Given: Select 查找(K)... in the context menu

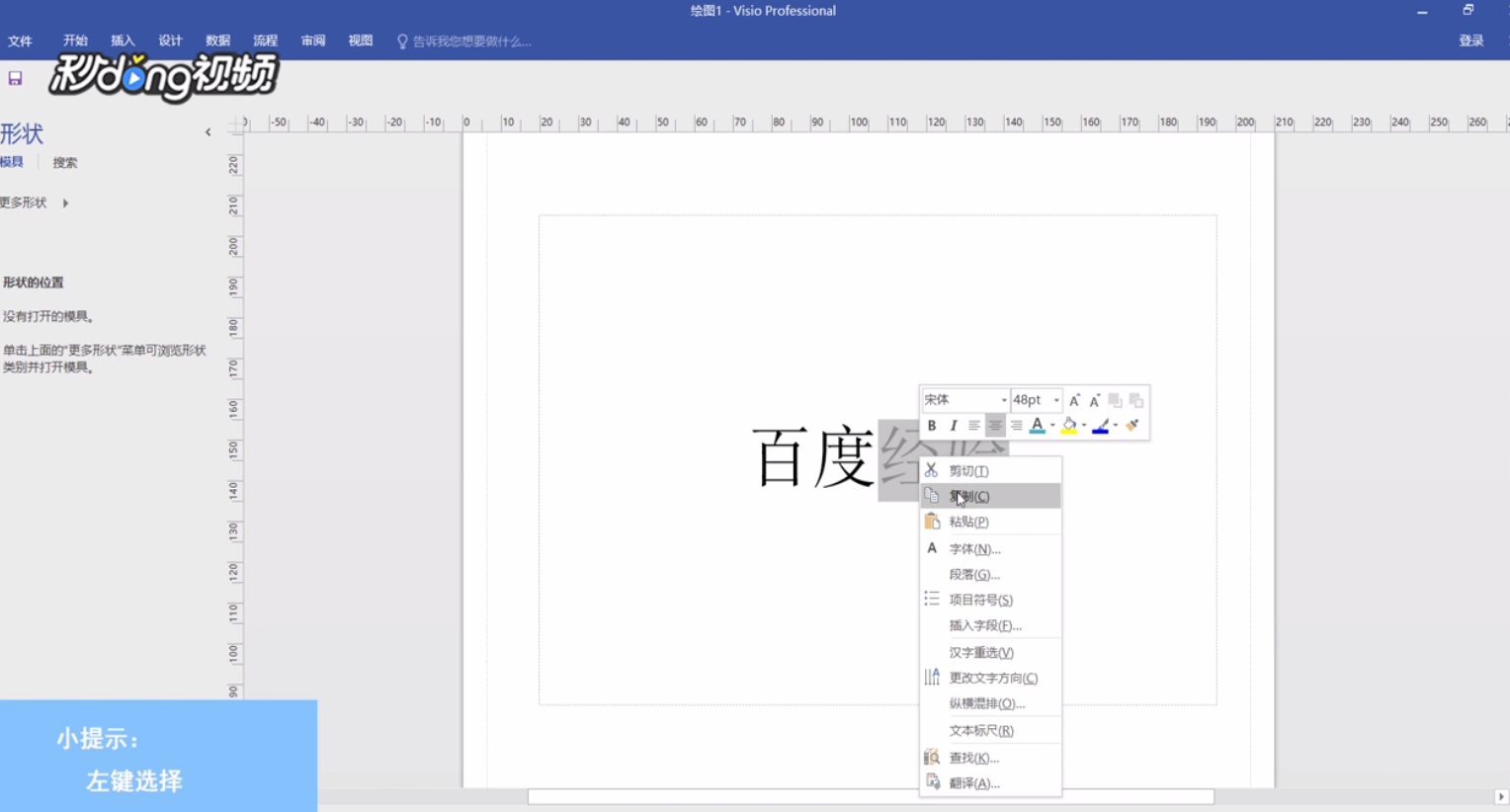Looking at the screenshot, I should (x=990, y=758).
